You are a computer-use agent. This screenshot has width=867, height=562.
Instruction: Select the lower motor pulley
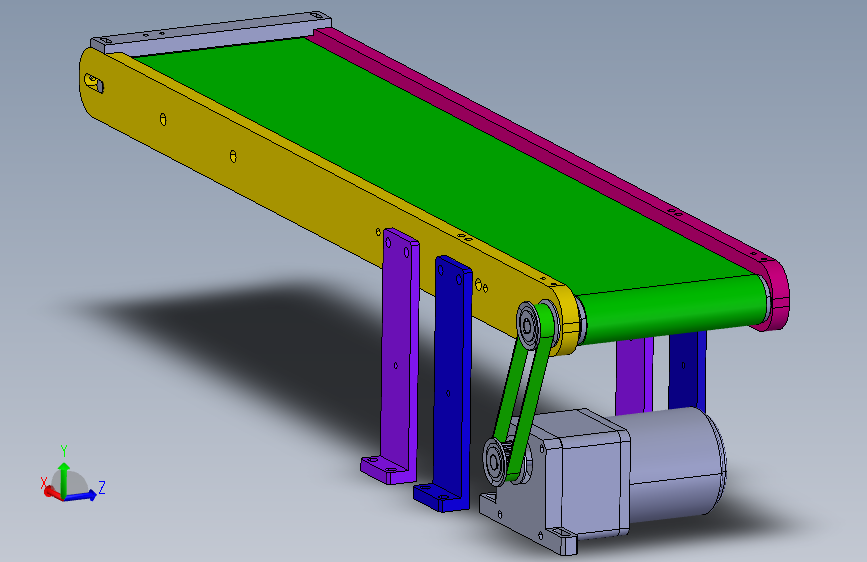pos(495,461)
